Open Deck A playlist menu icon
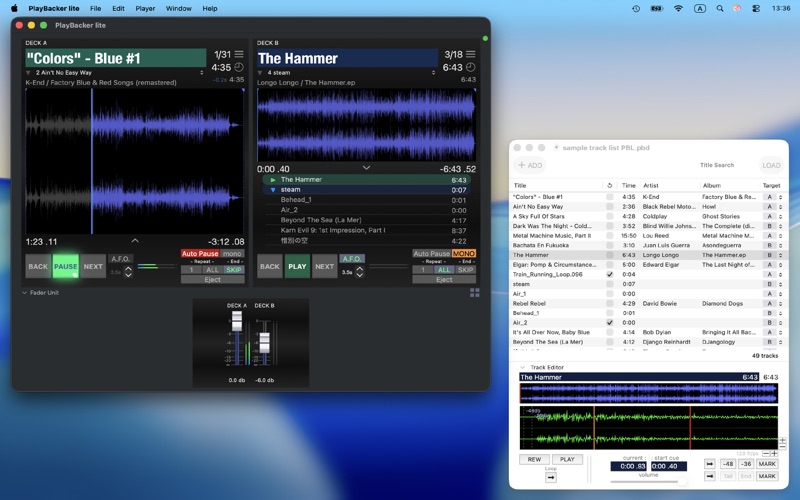 (239, 54)
